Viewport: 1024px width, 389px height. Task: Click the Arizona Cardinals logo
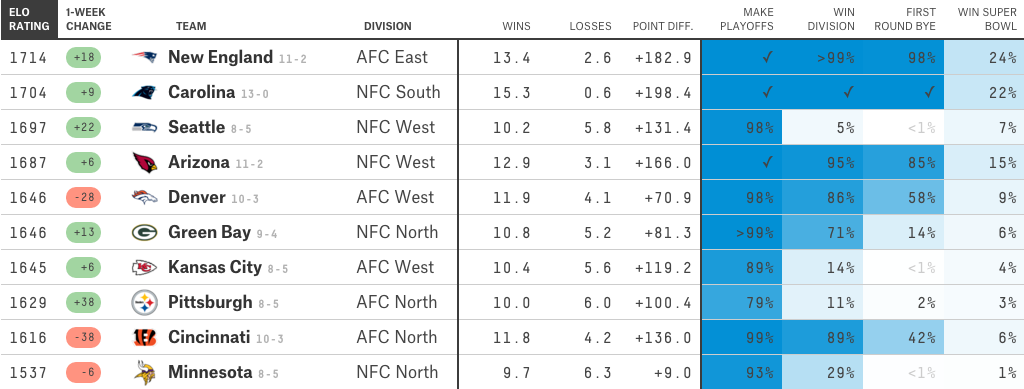144,163
